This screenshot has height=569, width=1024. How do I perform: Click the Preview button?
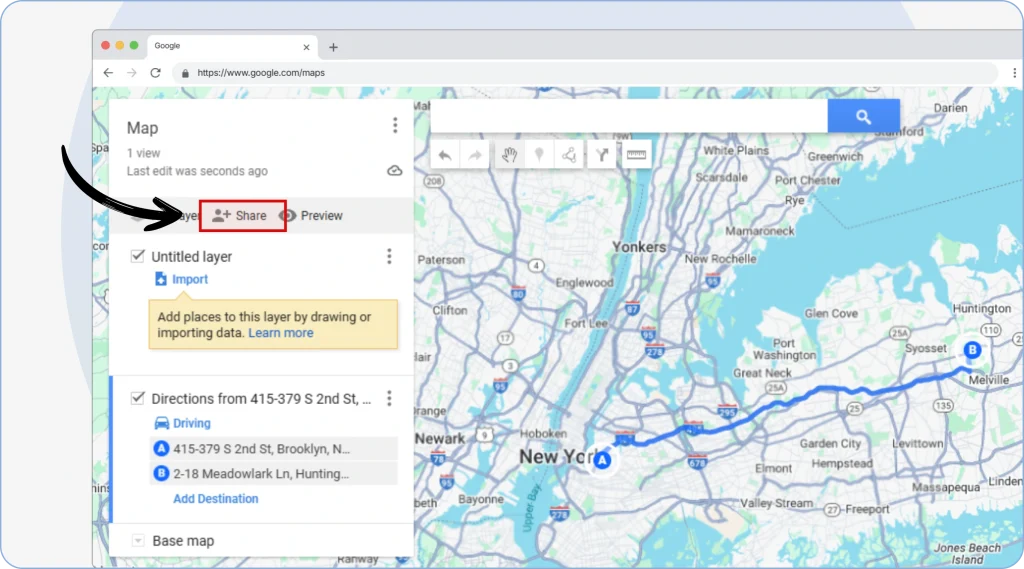tap(313, 216)
